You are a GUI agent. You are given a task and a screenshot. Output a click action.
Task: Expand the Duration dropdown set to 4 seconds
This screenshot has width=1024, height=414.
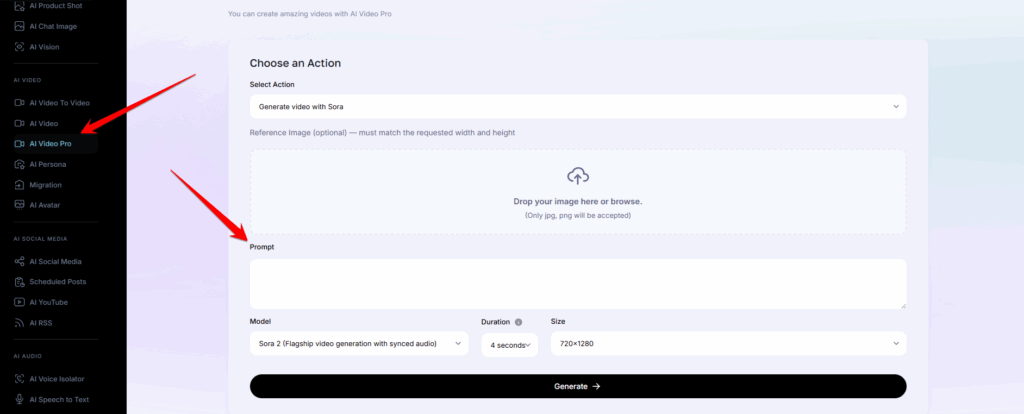(509, 345)
